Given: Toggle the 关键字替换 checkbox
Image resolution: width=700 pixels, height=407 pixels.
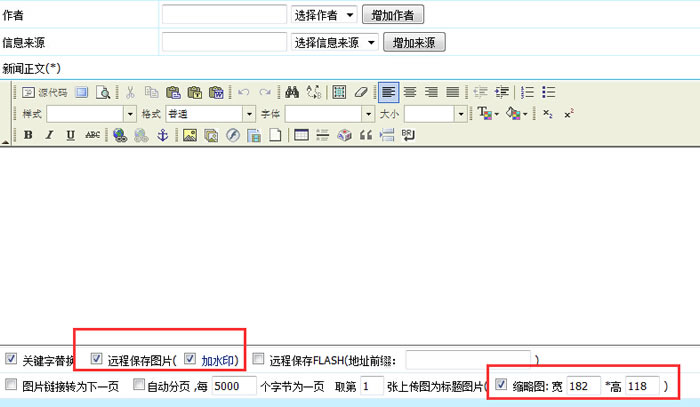Looking at the screenshot, I should pos(11,358).
